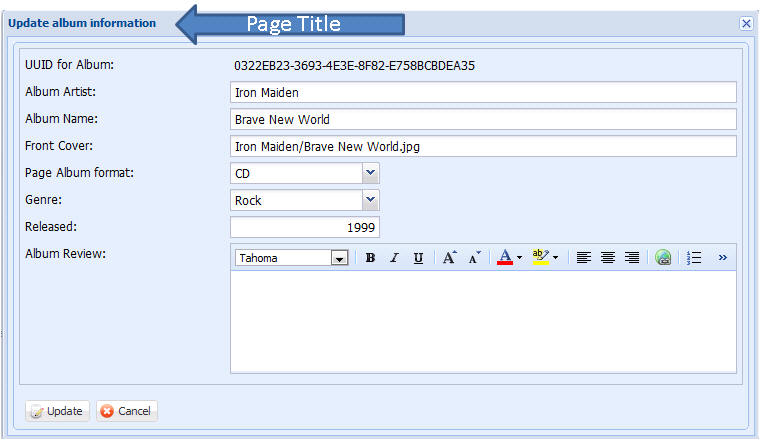Click the 'Genre:' label
The image size is (760, 440).
click(44, 200)
